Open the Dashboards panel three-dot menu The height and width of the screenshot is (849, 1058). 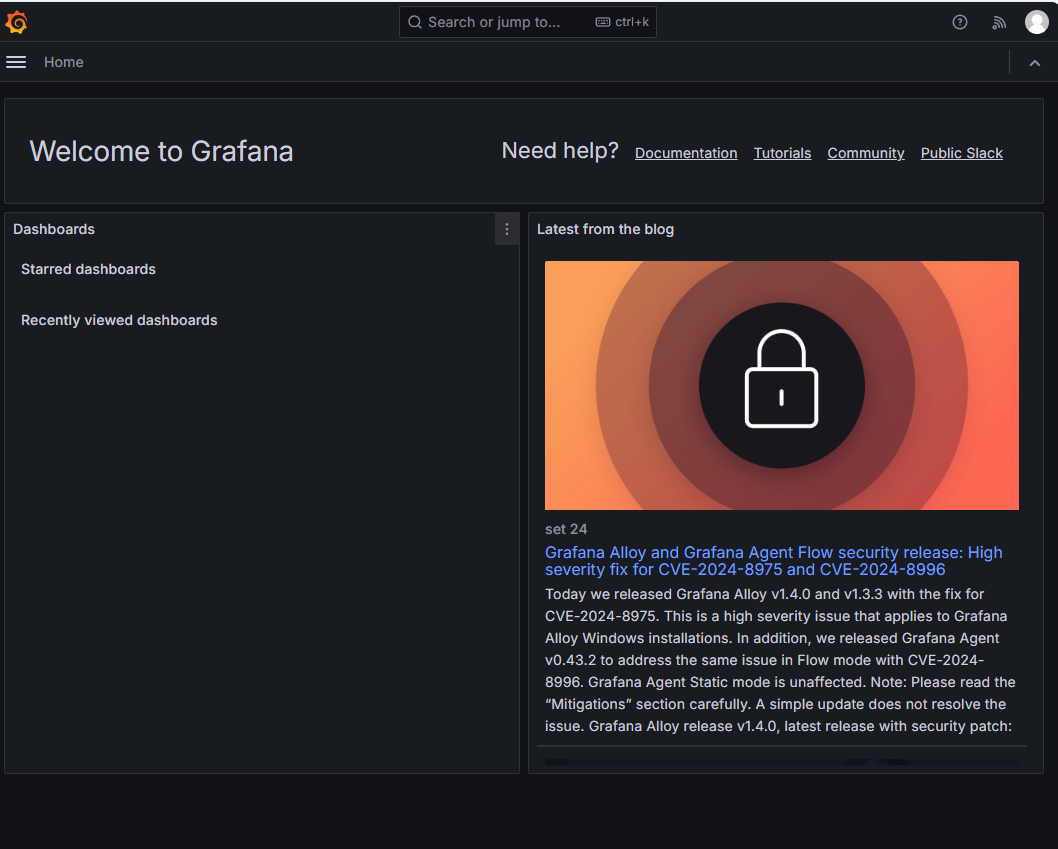(x=507, y=229)
